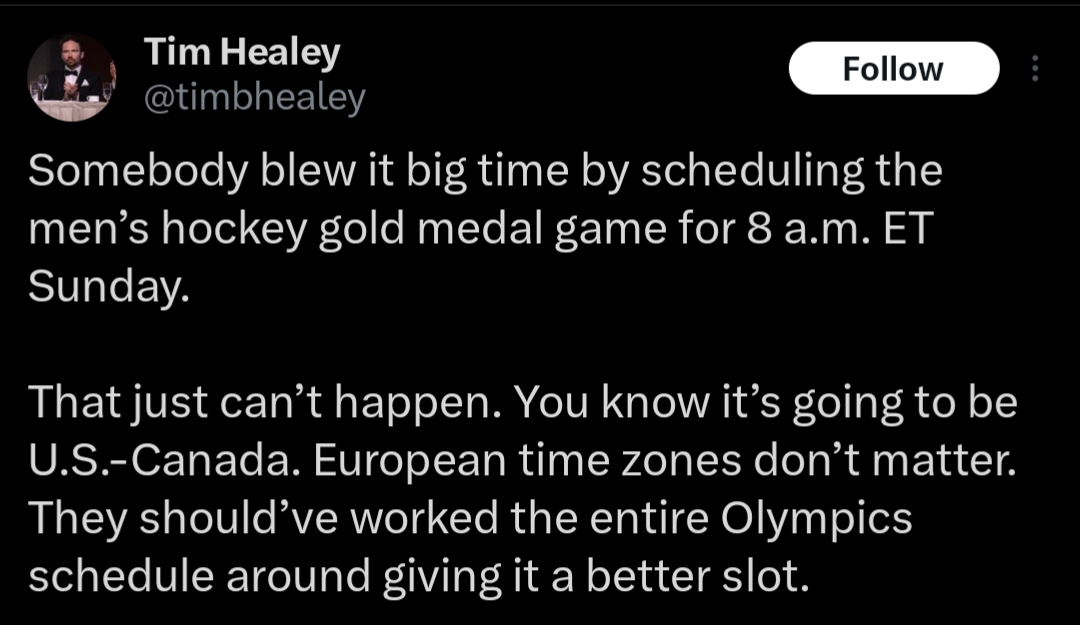
Task: Open Tim Healey's profile picture
Action: click(x=71, y=78)
